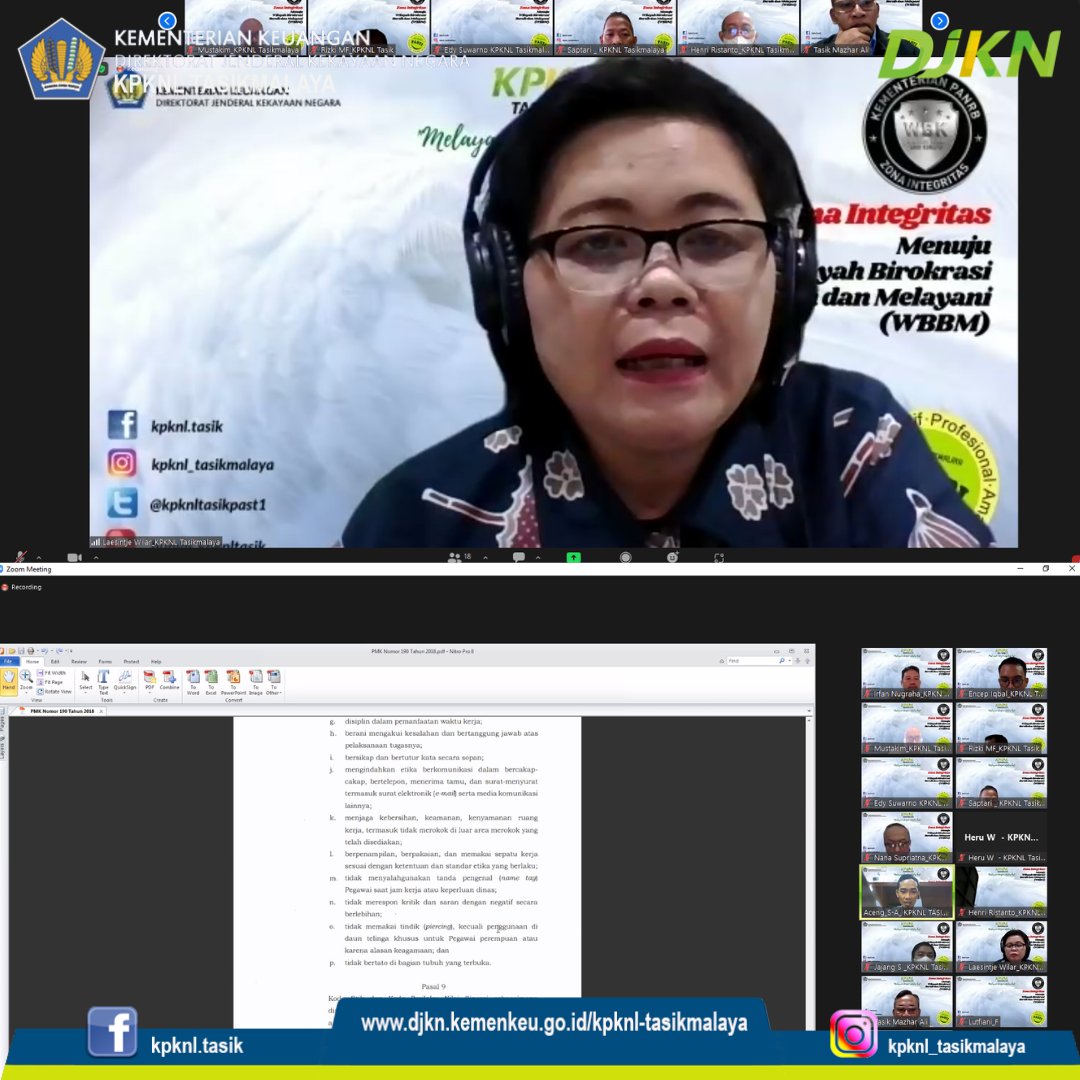
Task: Convert document To Image
Action: pos(256,682)
